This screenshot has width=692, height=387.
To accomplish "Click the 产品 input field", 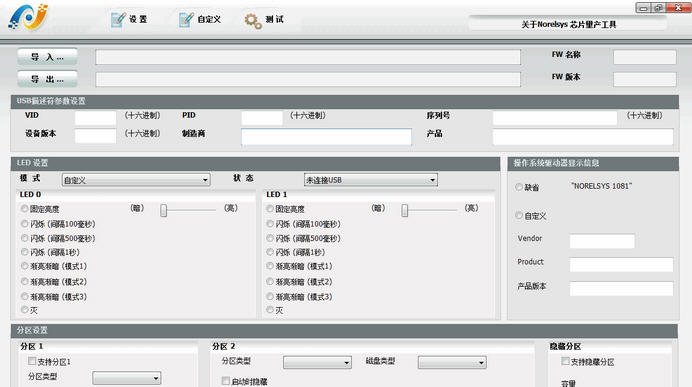I will [583, 136].
